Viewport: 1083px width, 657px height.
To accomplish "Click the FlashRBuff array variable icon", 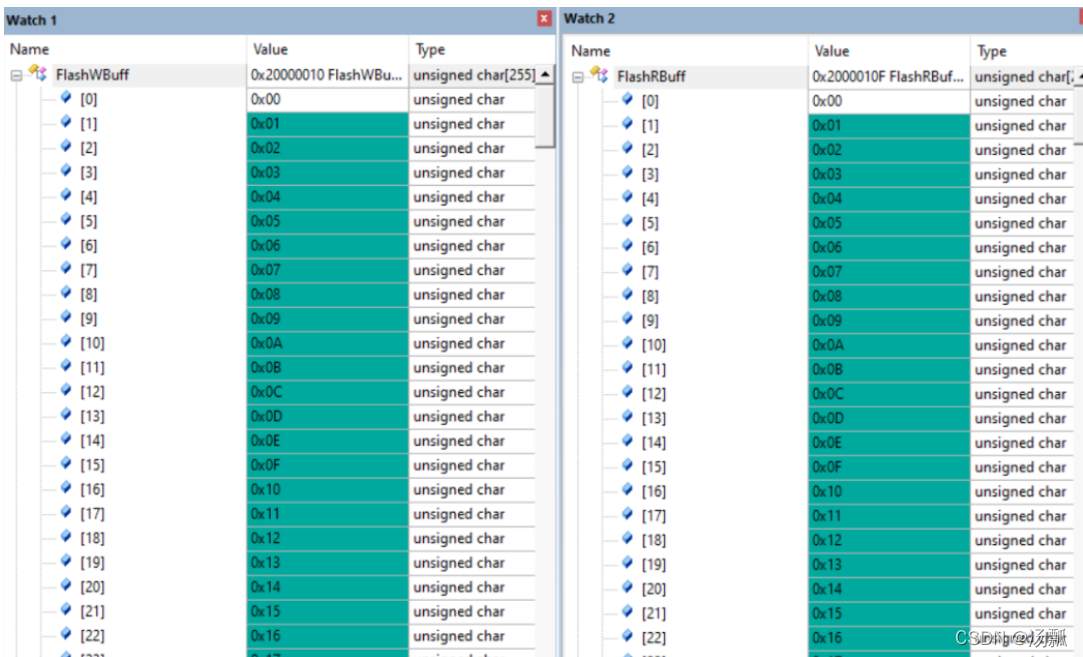I will [x=600, y=75].
